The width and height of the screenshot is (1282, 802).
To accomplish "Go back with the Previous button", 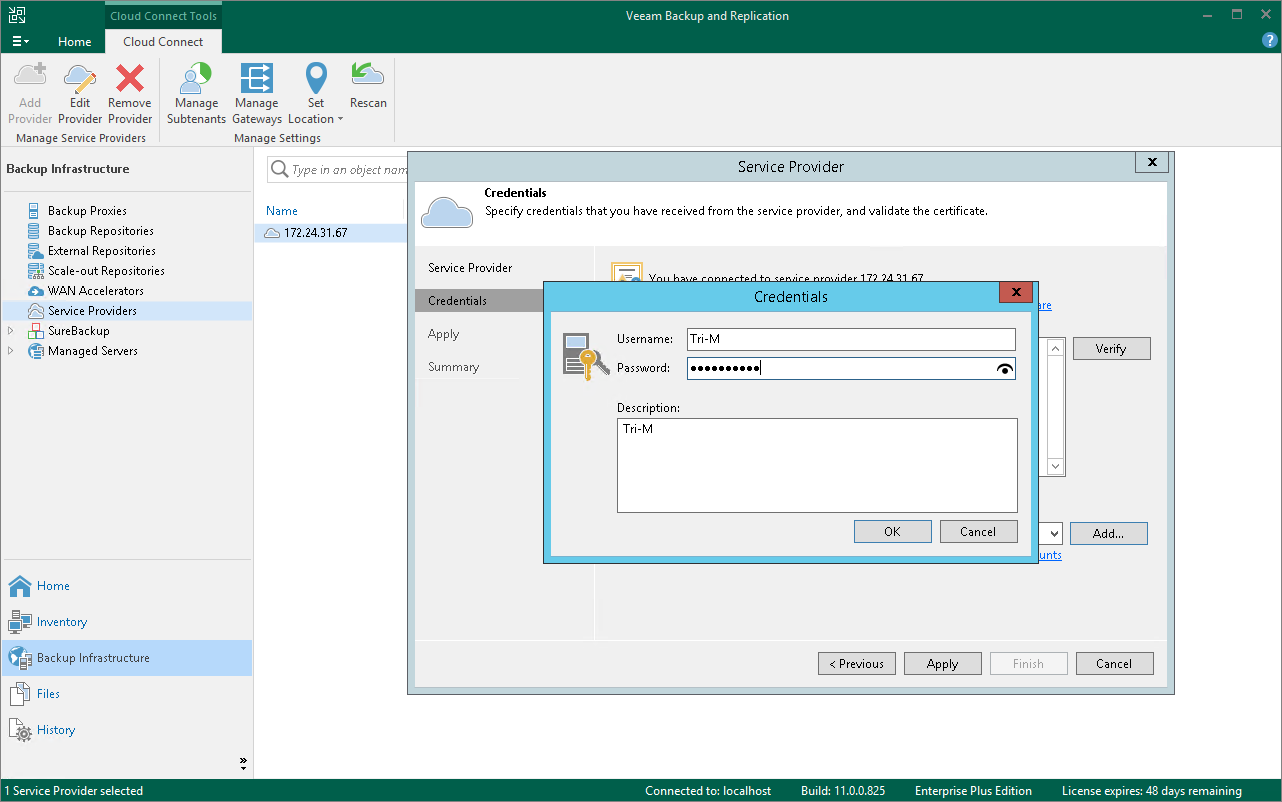I will click(857, 664).
